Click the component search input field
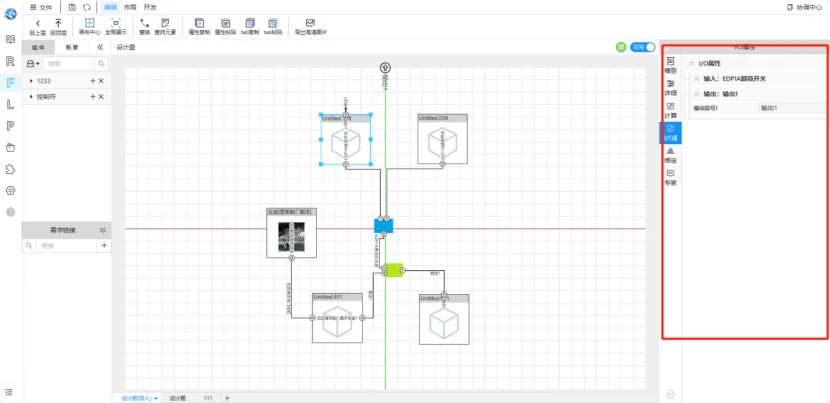This screenshot has height=403, width=830. (x=68, y=64)
